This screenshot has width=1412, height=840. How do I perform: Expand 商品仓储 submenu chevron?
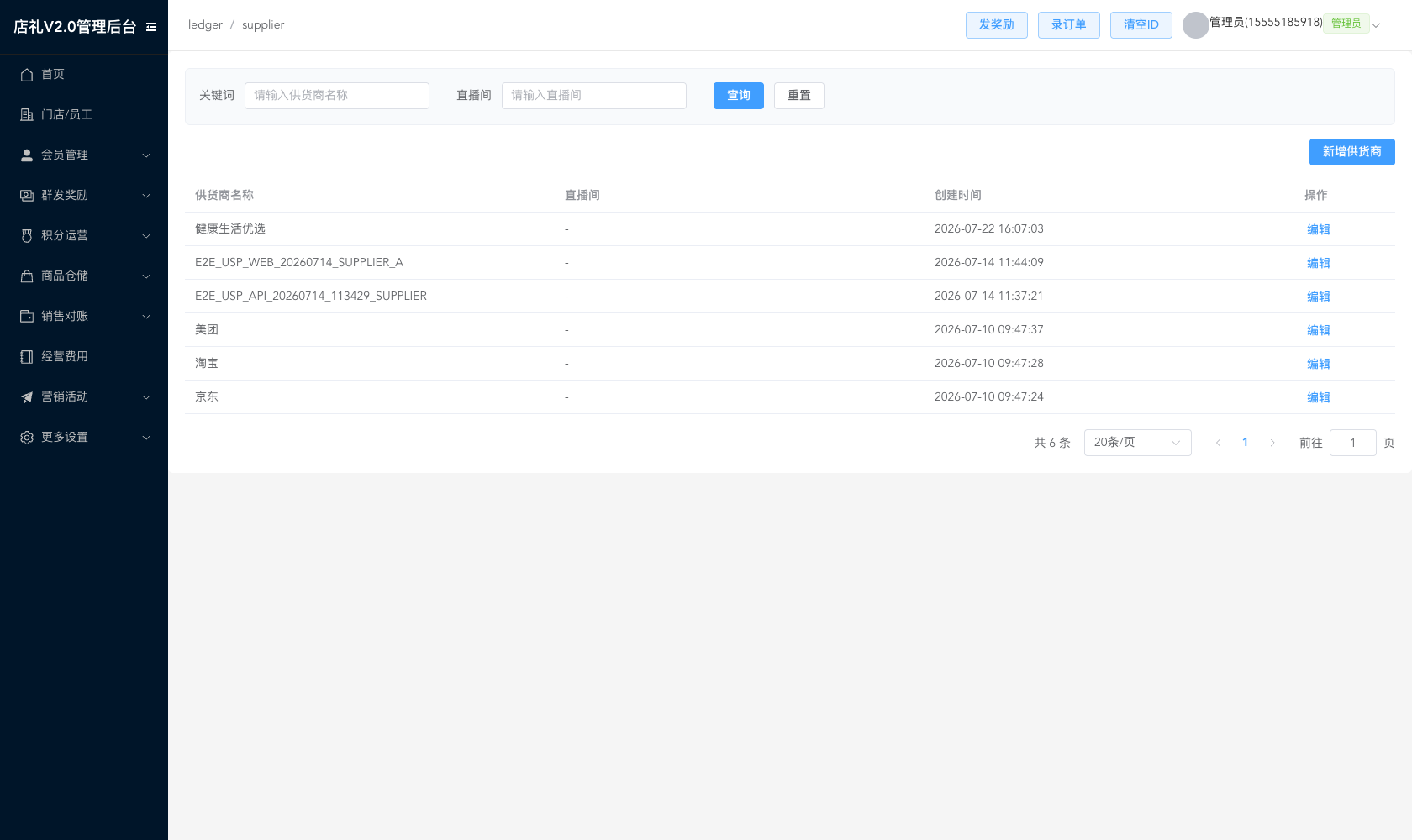146,276
